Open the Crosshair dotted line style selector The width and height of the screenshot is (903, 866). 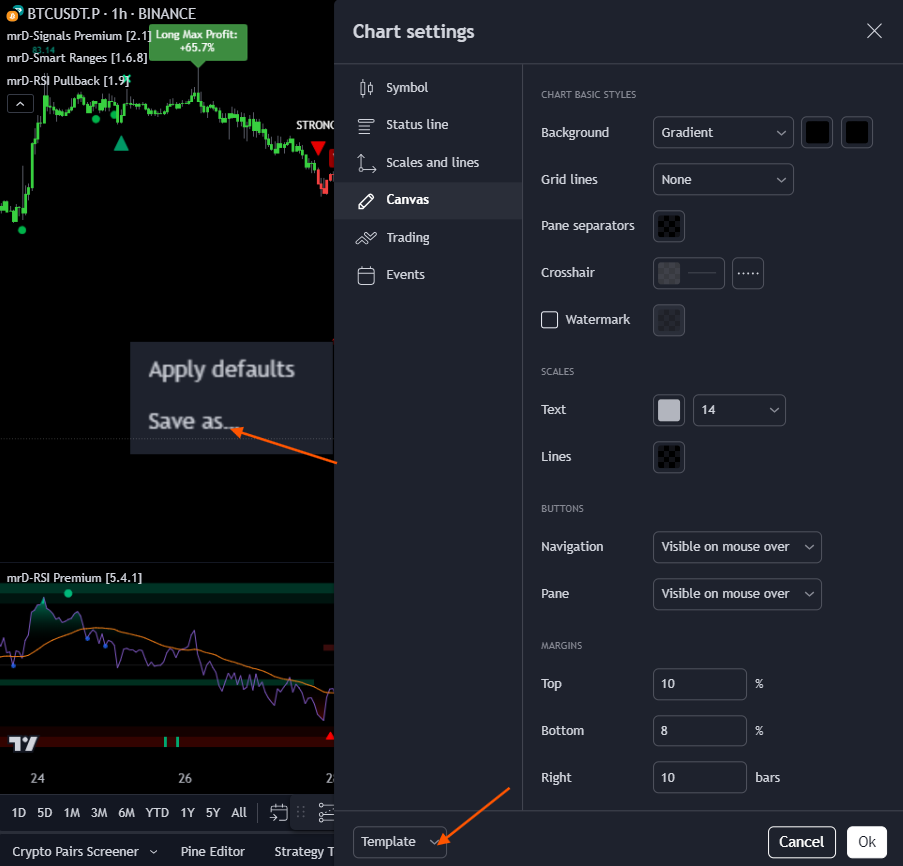(748, 273)
